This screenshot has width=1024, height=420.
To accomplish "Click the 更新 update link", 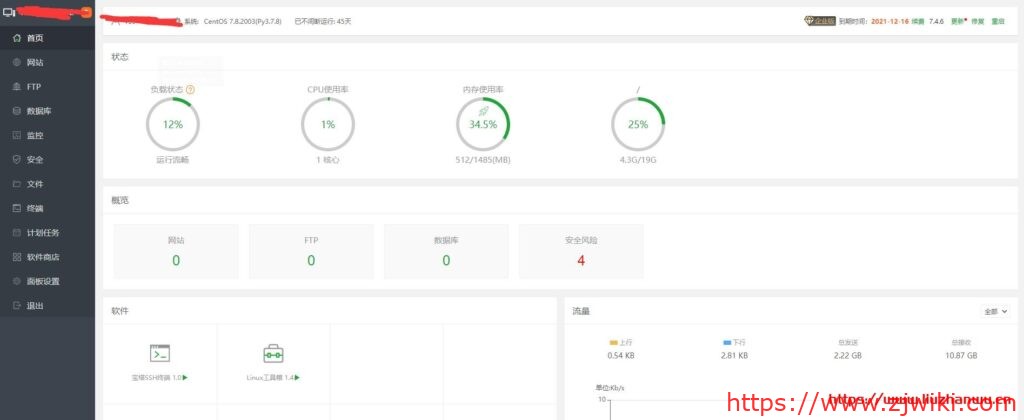I will [957, 20].
